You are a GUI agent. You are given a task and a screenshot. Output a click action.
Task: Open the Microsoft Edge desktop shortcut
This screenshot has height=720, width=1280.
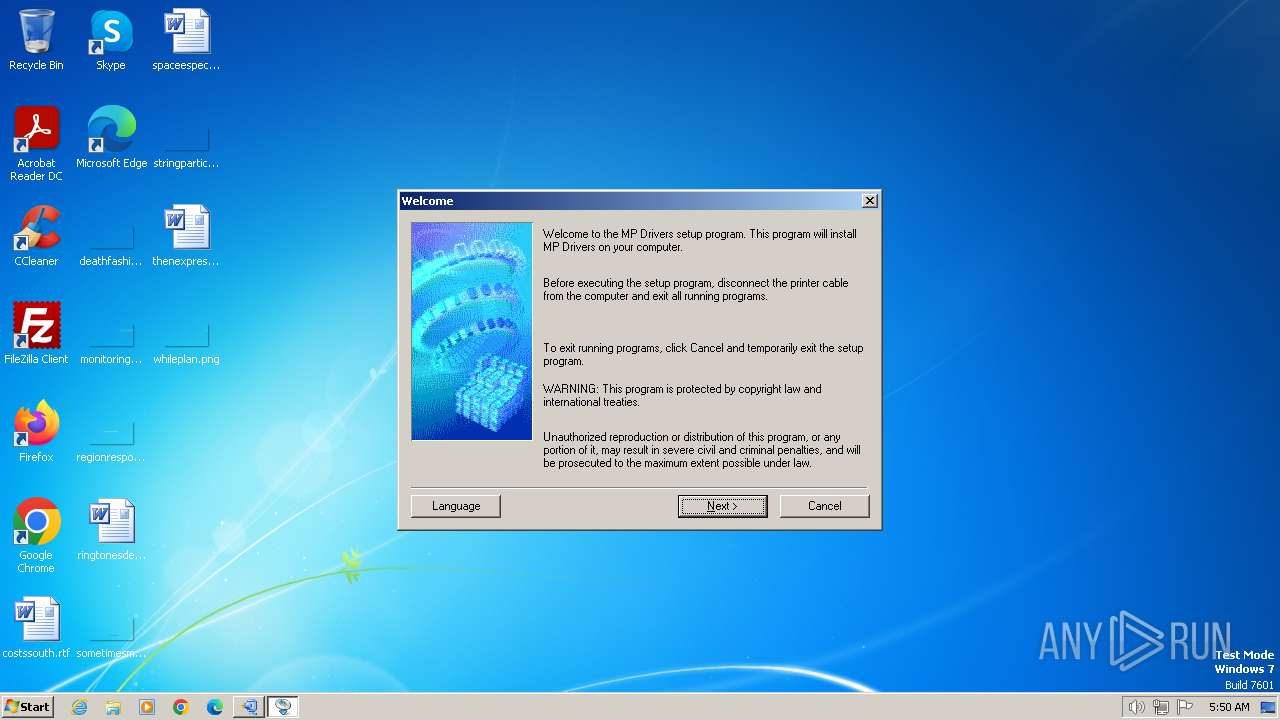(x=111, y=138)
